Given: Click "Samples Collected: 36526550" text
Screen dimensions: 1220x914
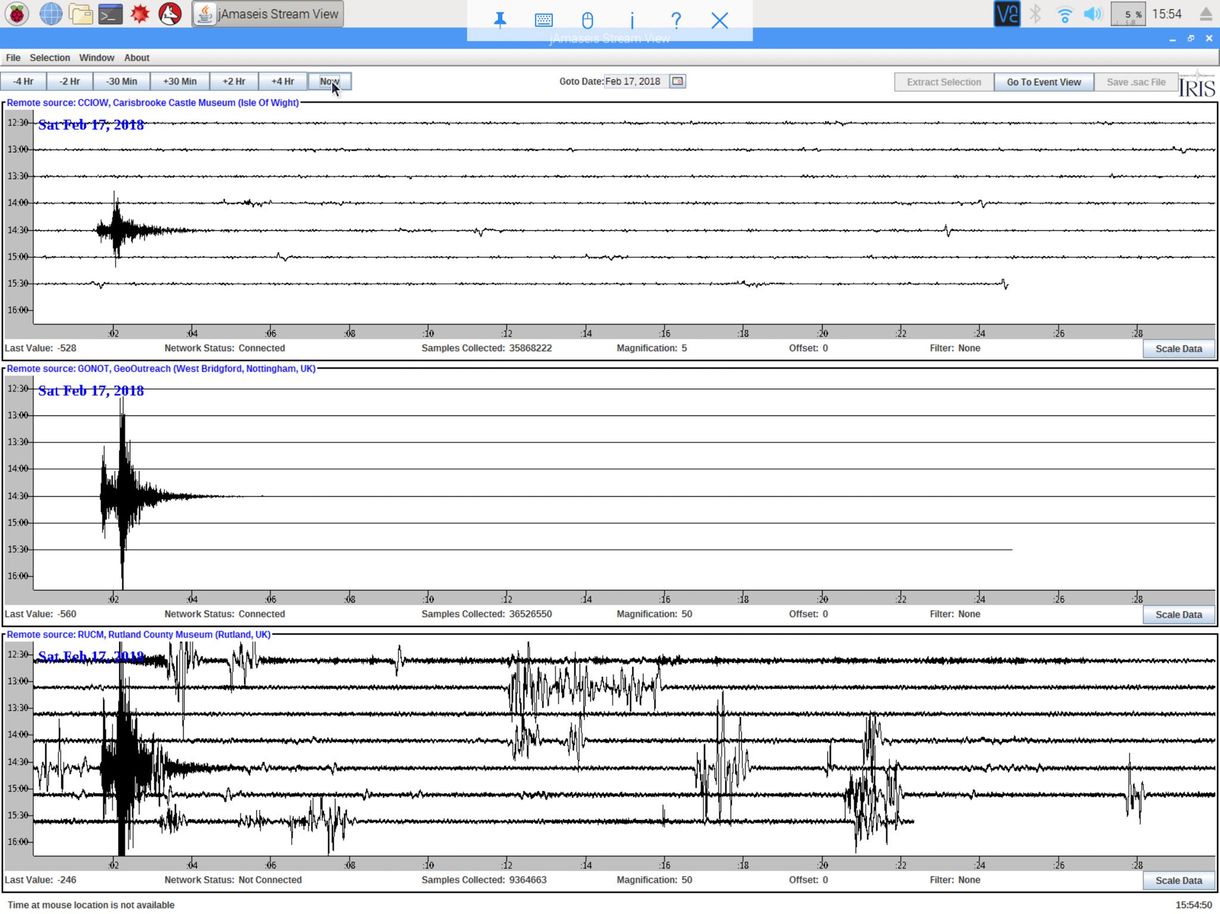Looking at the screenshot, I should click(487, 614).
